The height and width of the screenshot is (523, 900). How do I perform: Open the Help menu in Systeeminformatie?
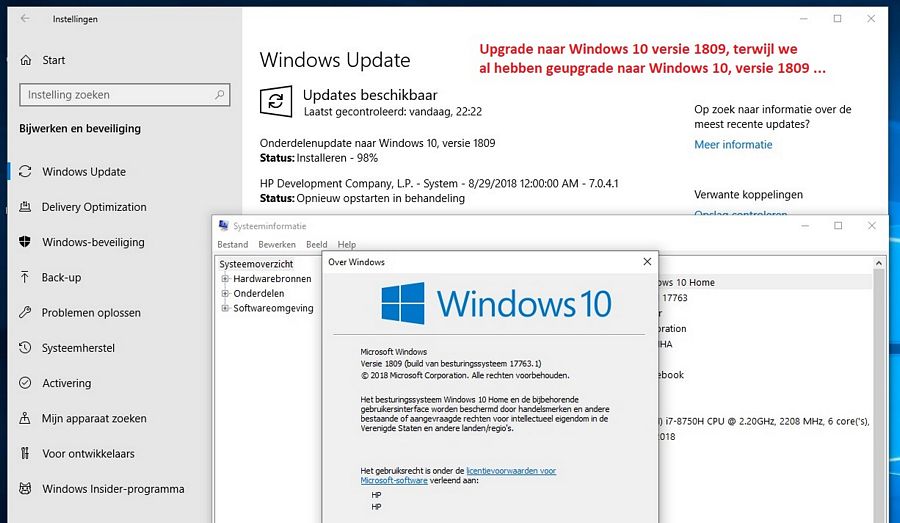[x=347, y=245]
